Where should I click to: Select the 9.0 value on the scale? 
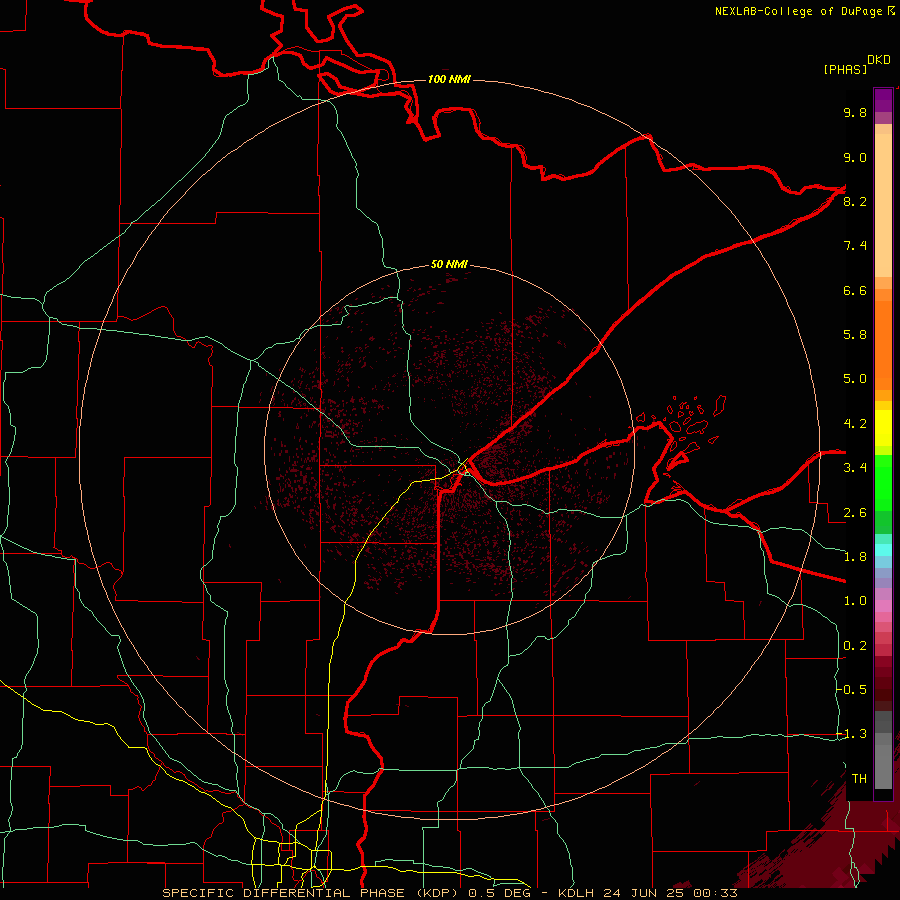855,157
